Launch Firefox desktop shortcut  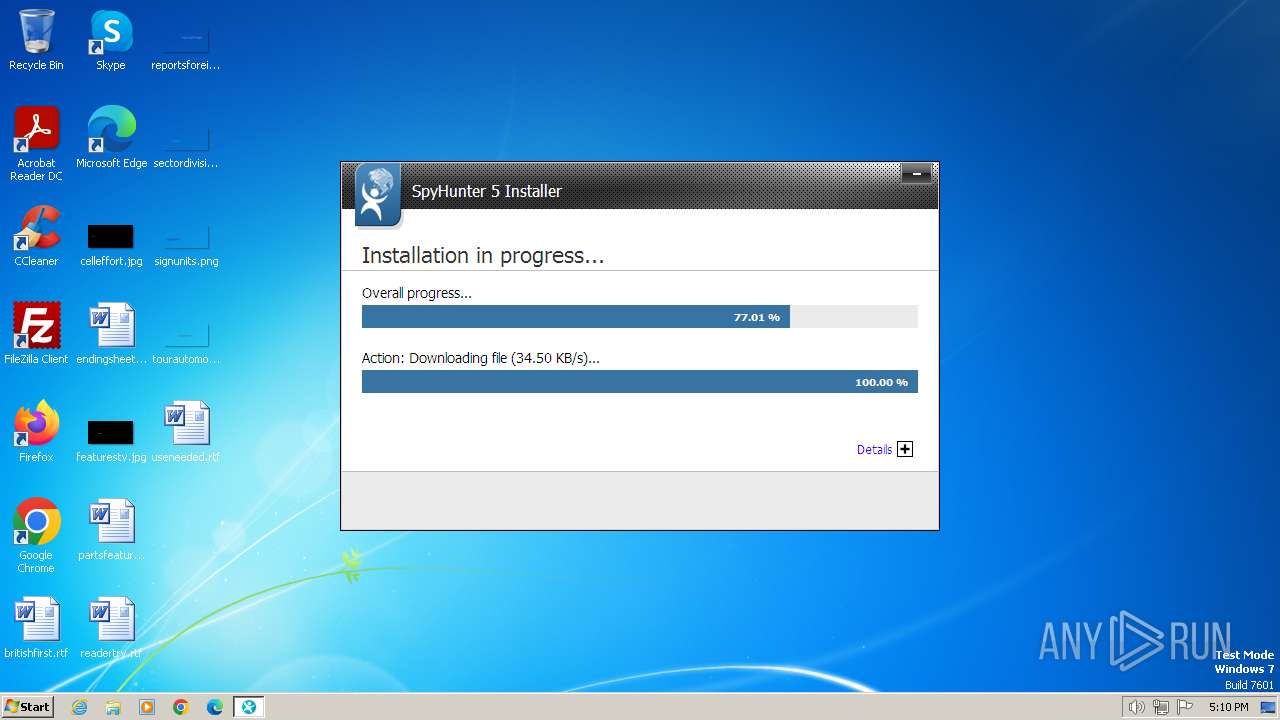[x=36, y=432]
